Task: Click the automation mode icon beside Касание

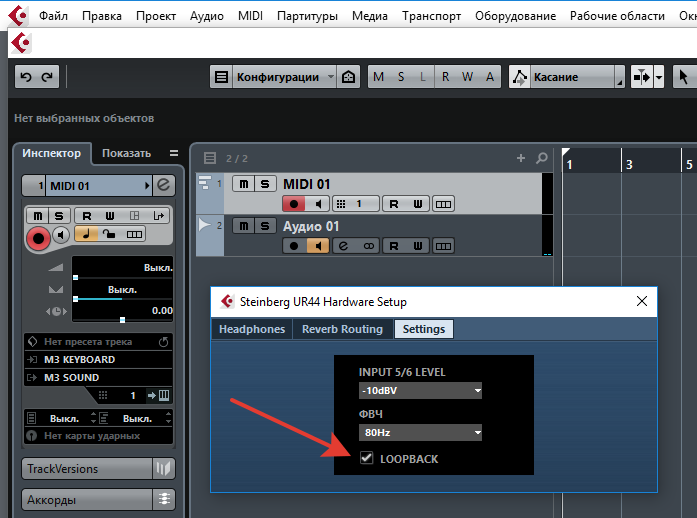Action: [x=519, y=77]
